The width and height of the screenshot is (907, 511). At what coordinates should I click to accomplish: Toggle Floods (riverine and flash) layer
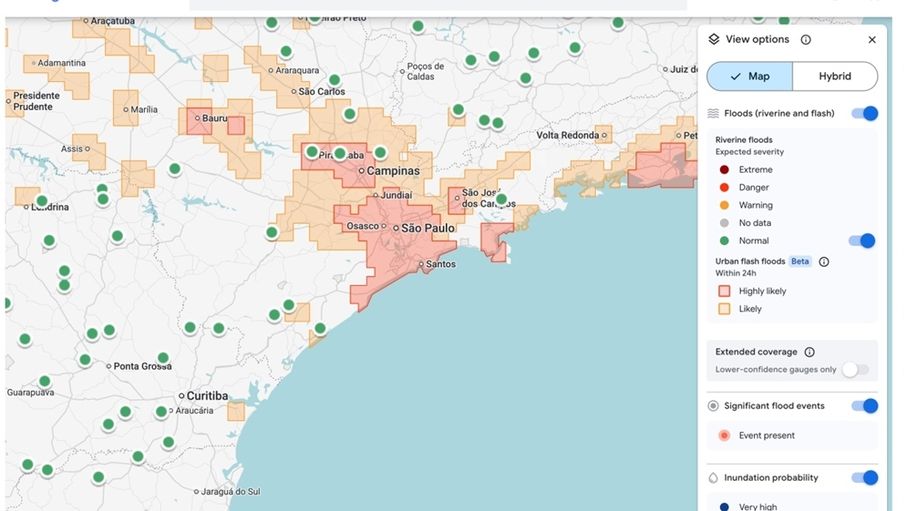pos(864,114)
